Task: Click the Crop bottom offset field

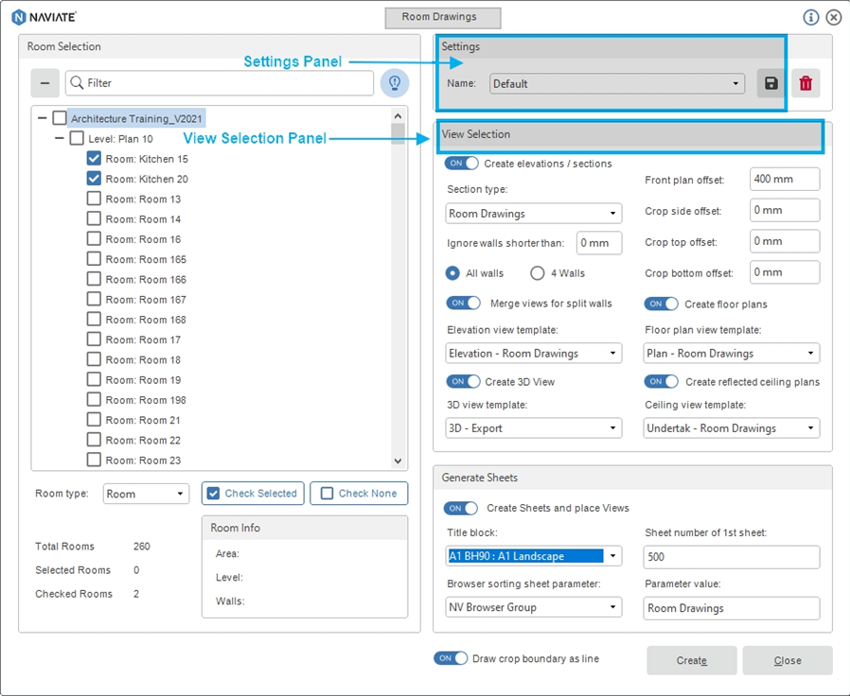Action: click(x=785, y=272)
